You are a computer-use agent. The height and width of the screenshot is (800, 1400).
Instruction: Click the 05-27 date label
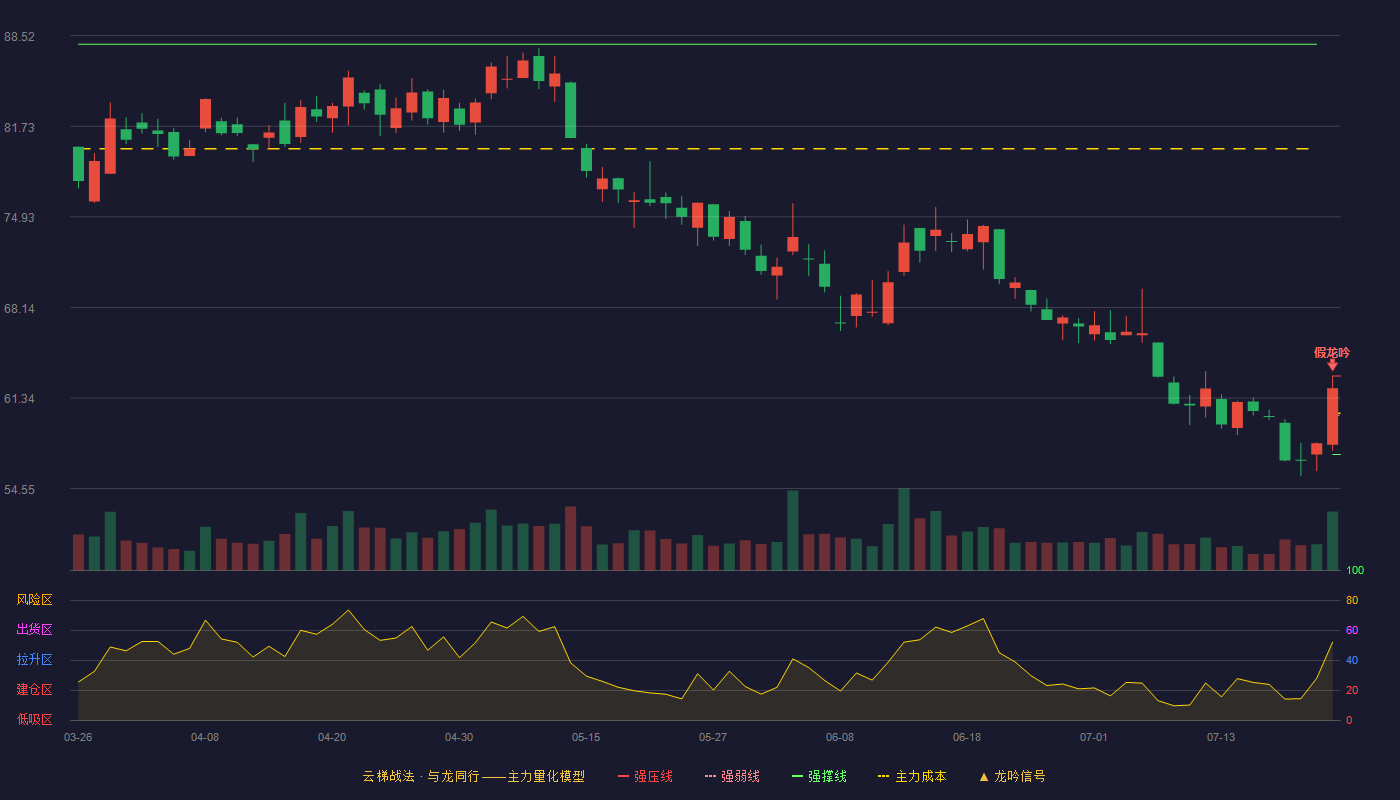pos(713,737)
